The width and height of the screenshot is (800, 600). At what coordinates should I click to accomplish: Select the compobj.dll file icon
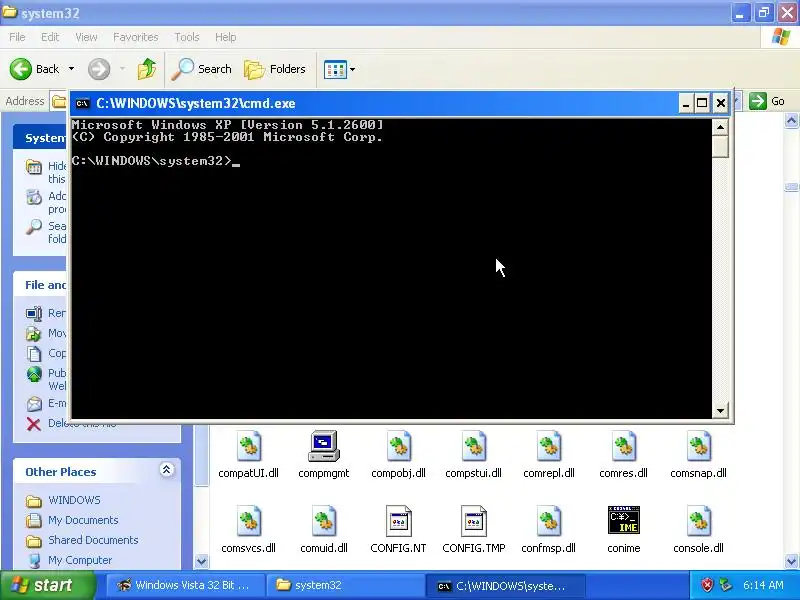[398, 446]
